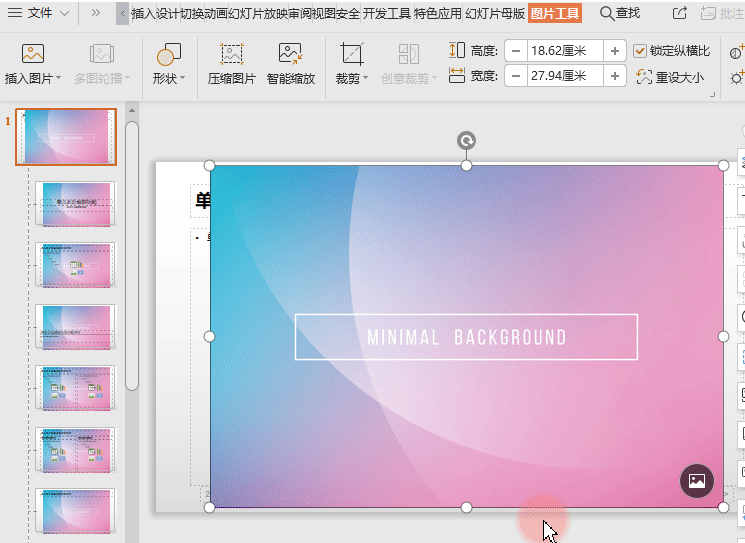Switch to the Picture Tools (图片工具) tab
Viewport: 745px width, 543px height.
click(555, 13)
